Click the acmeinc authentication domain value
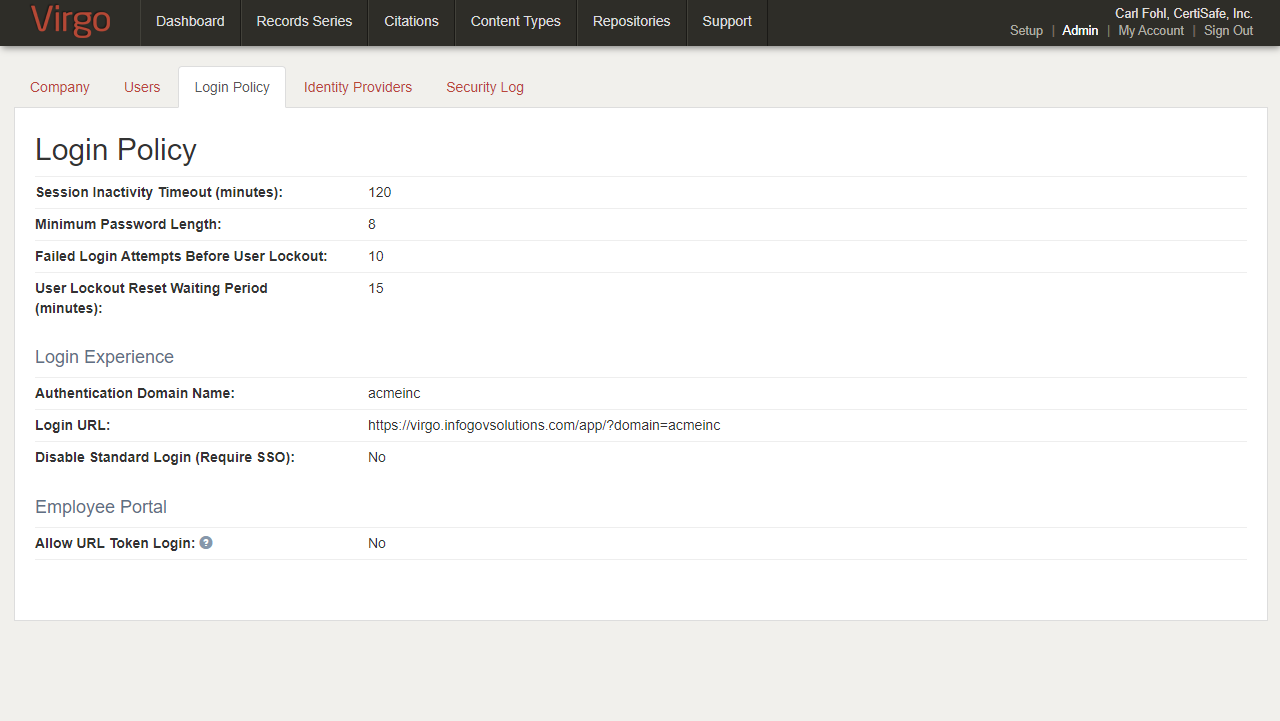 pos(394,393)
